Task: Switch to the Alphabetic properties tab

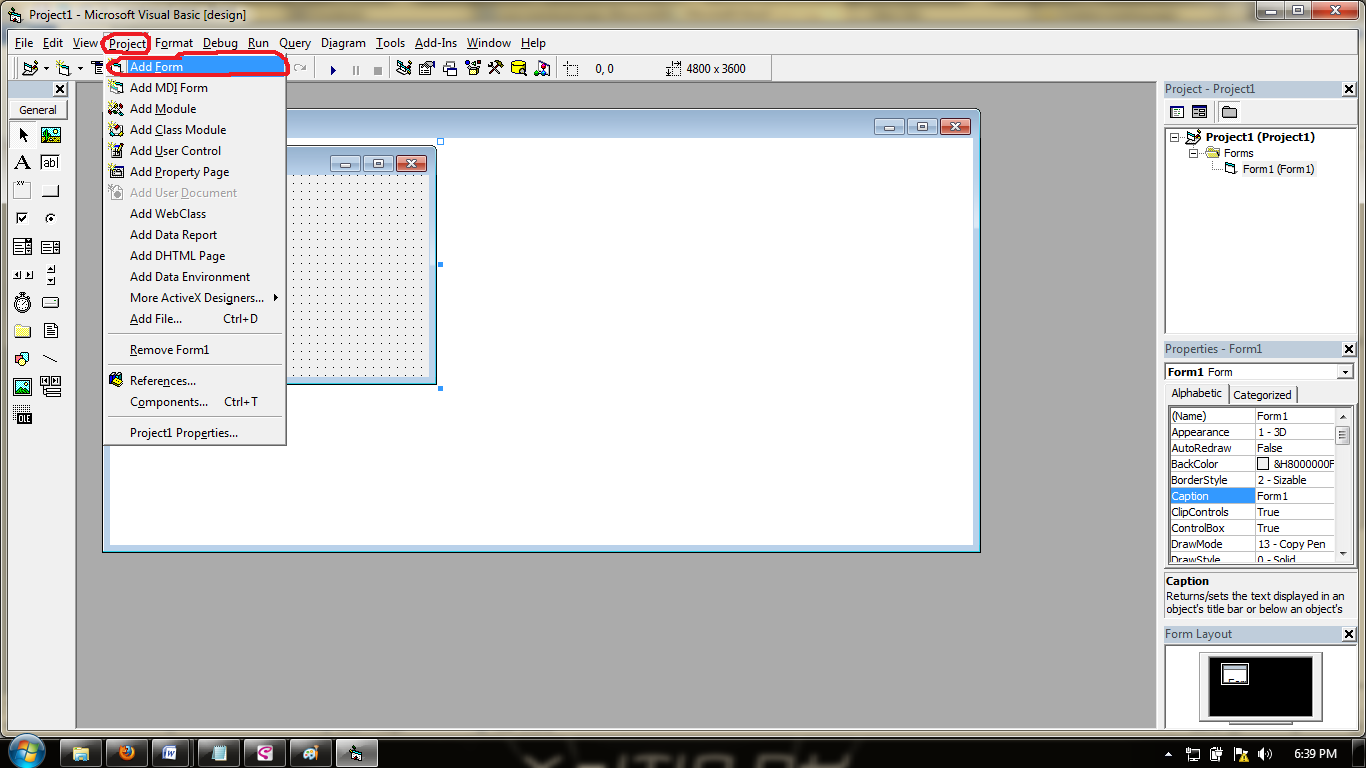Action: 1197,393
